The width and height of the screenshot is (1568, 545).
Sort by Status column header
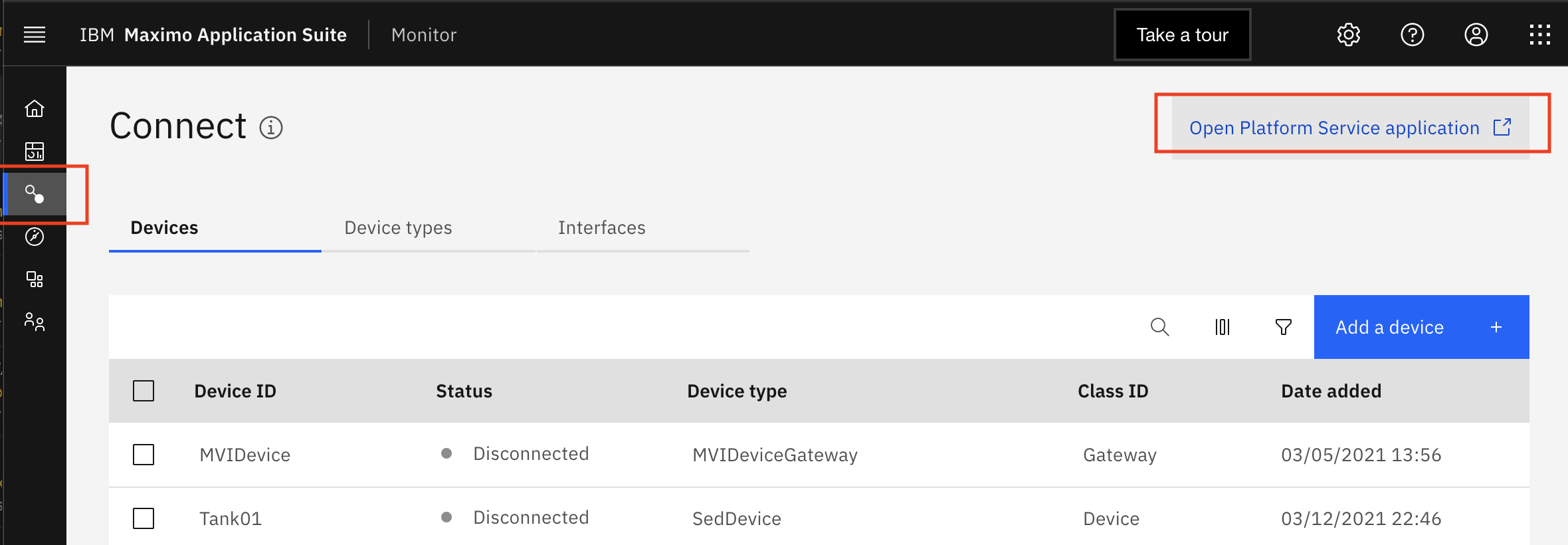point(464,391)
